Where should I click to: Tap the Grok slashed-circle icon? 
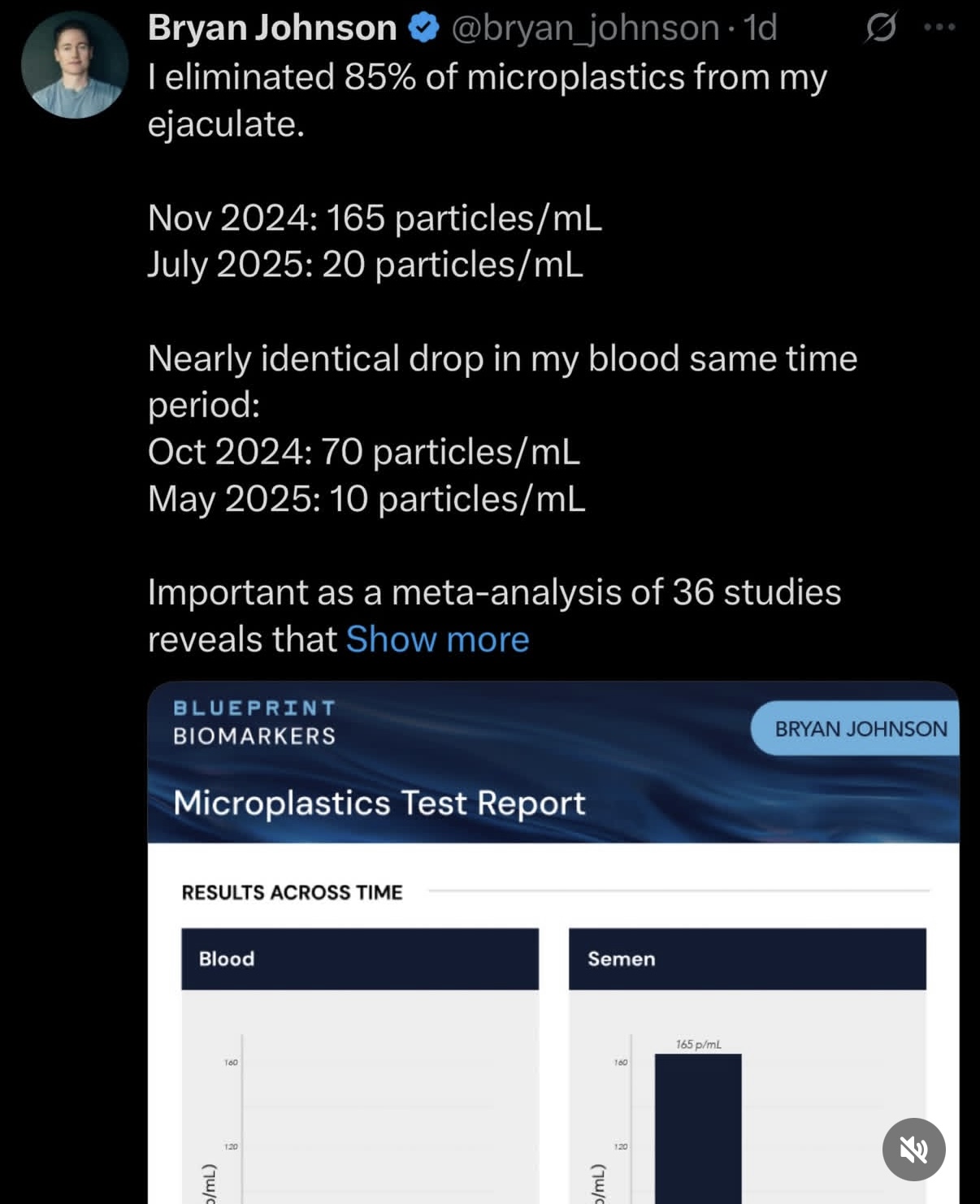(881, 27)
